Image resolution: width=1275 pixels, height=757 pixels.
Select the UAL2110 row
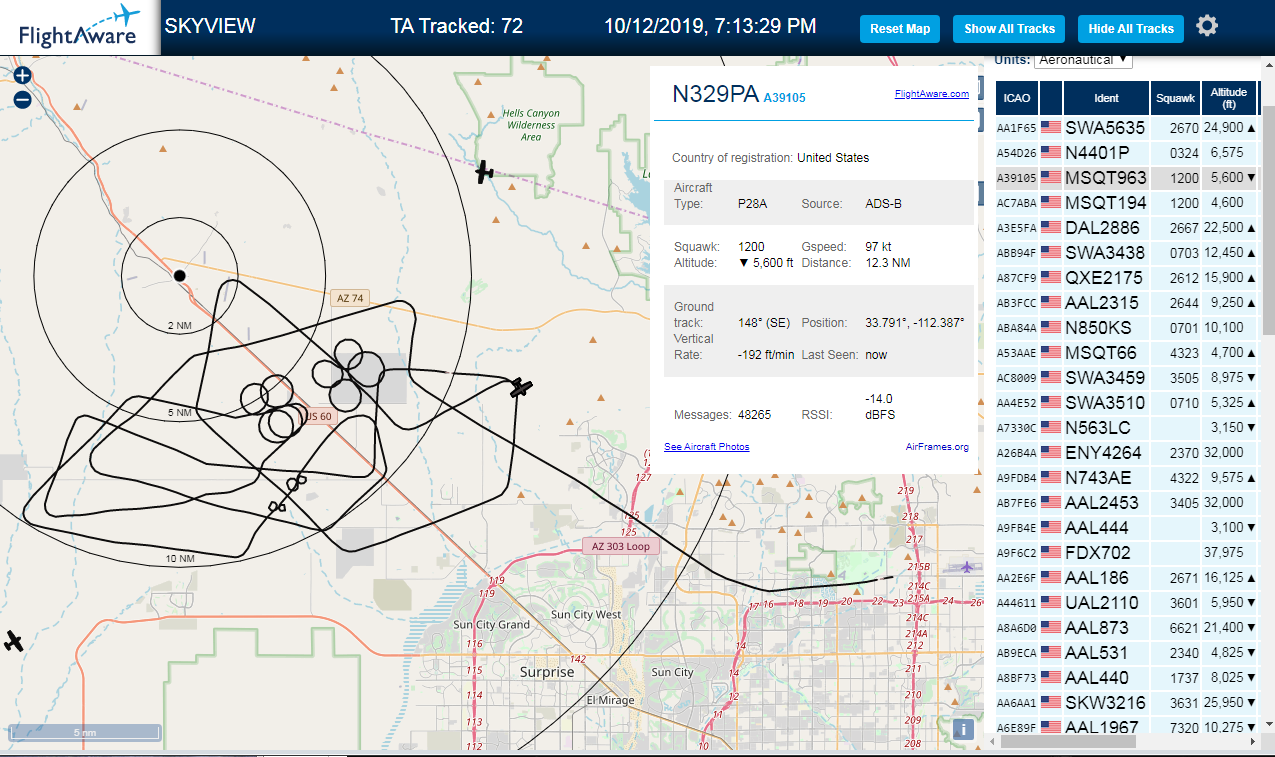pos(1127,603)
